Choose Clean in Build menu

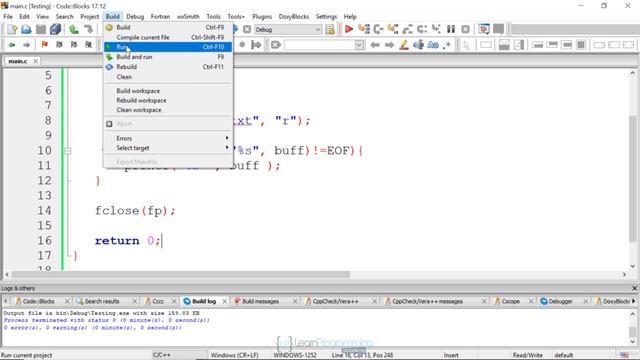[168, 77]
